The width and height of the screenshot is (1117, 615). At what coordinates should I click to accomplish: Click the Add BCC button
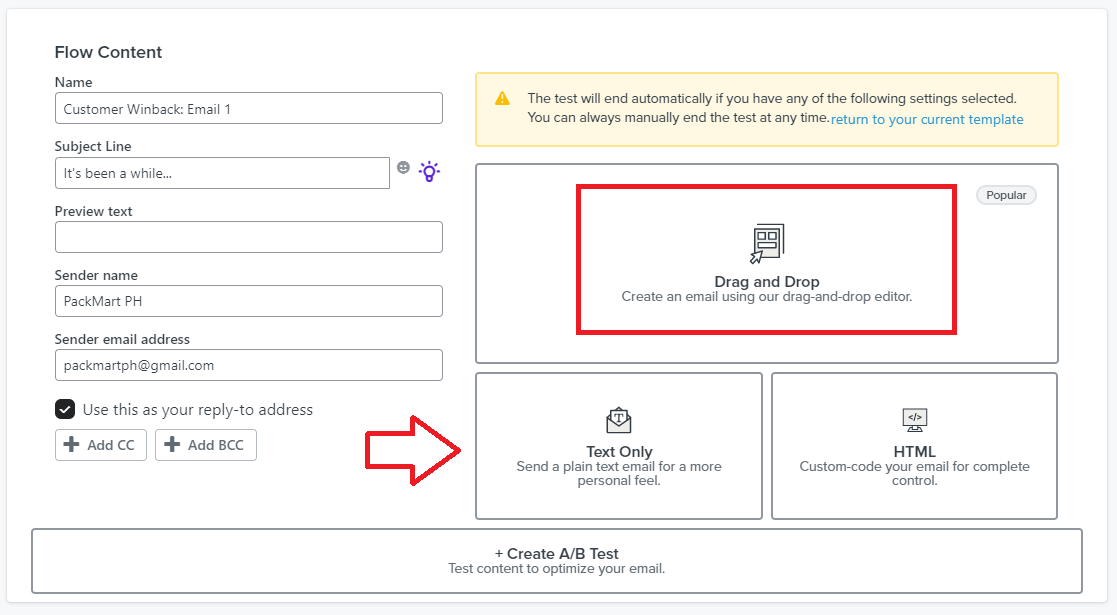(205, 445)
